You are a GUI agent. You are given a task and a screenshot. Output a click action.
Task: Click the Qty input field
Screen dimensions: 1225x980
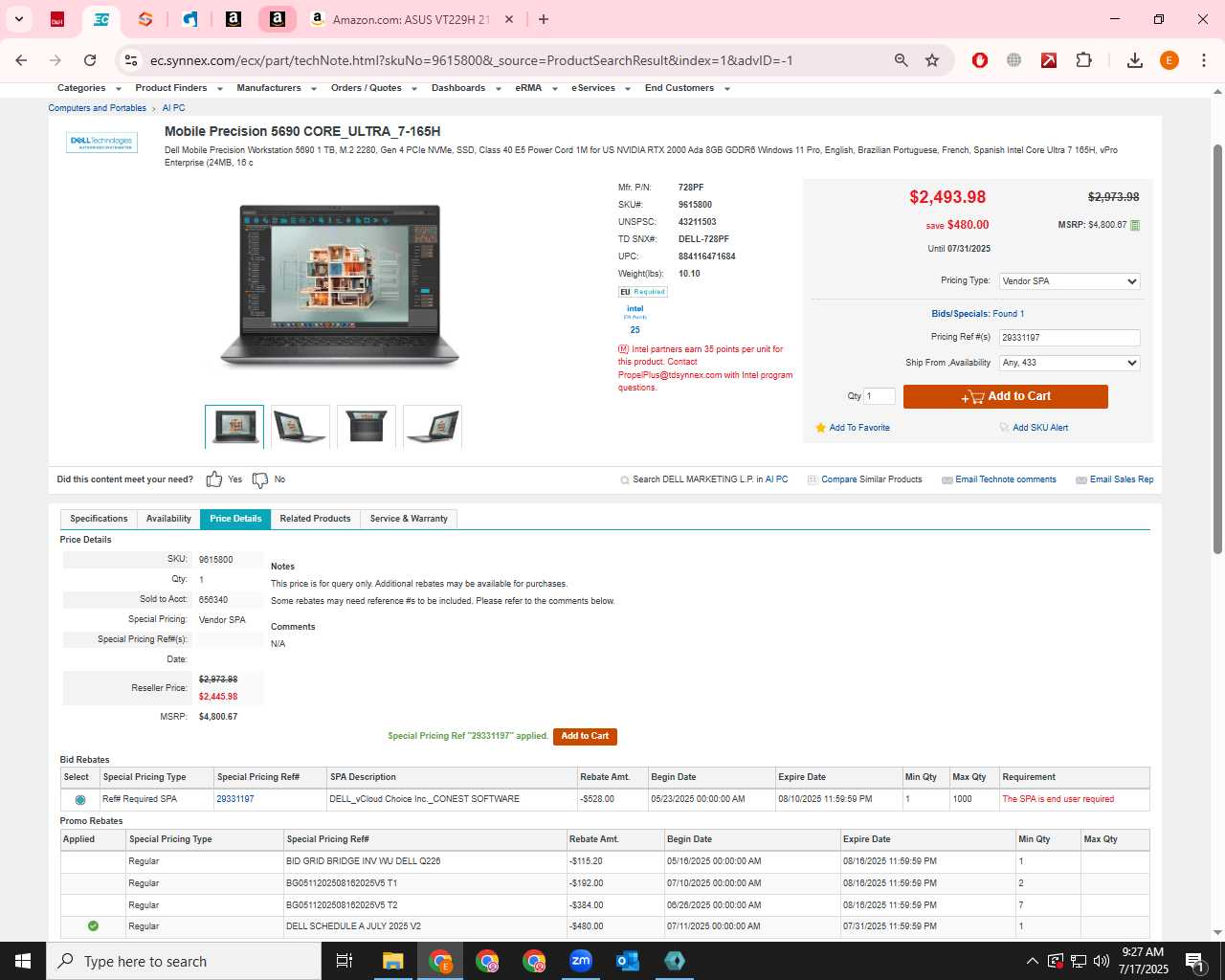[880, 396]
